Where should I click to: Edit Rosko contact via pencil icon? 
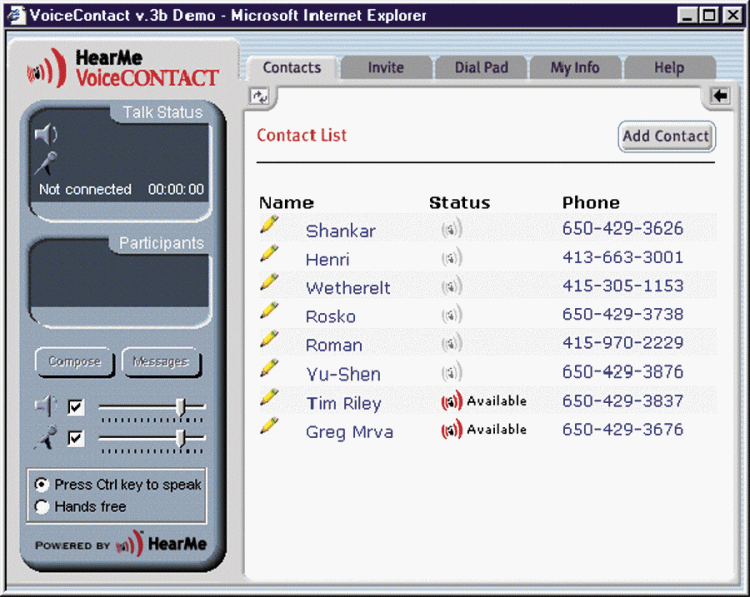click(269, 310)
